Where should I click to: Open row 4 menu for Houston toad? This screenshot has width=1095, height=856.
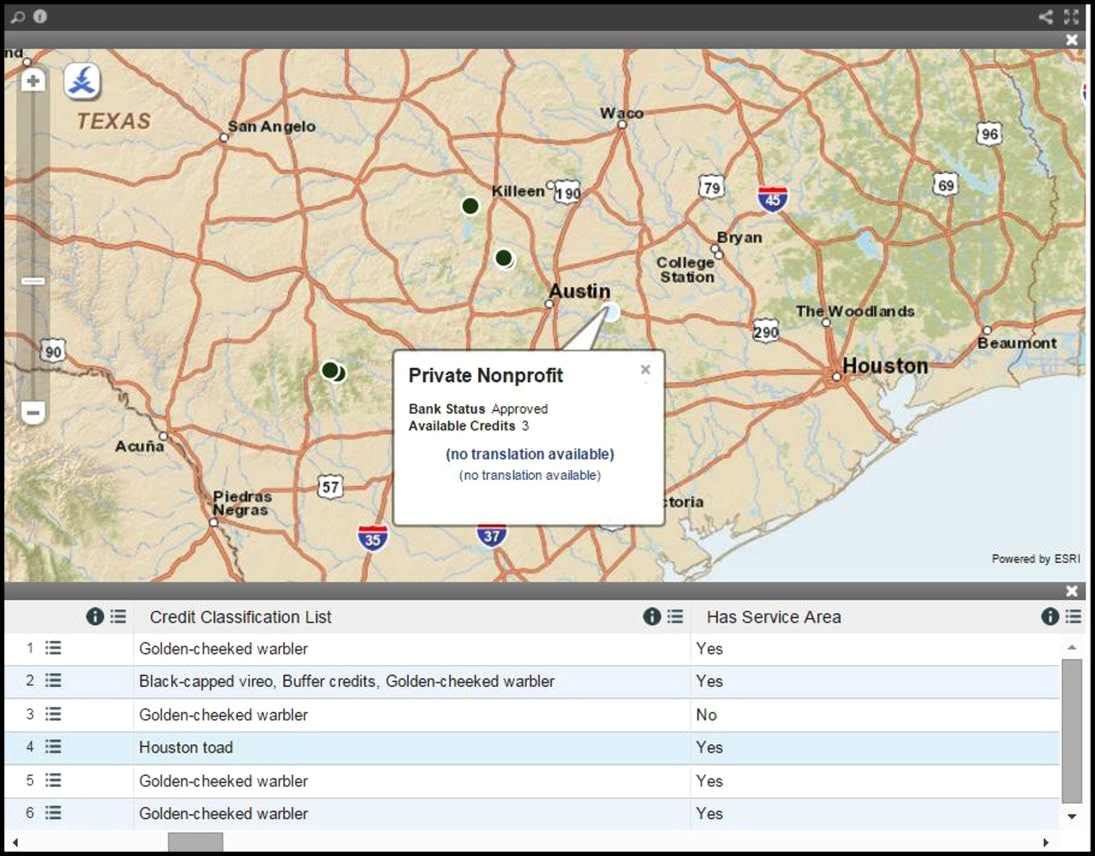(x=53, y=747)
